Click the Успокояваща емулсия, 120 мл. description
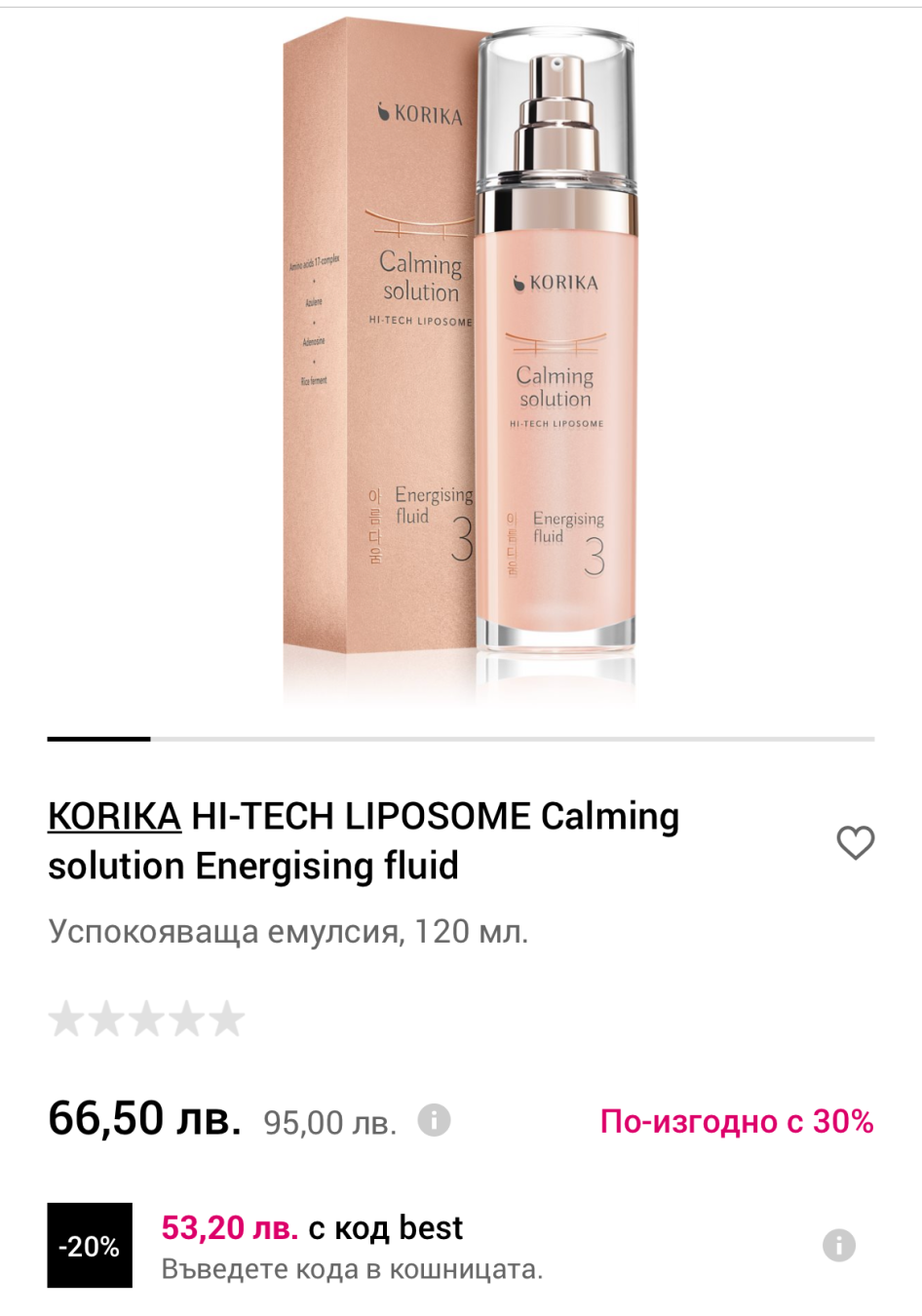The width and height of the screenshot is (922, 1316). click(288, 932)
